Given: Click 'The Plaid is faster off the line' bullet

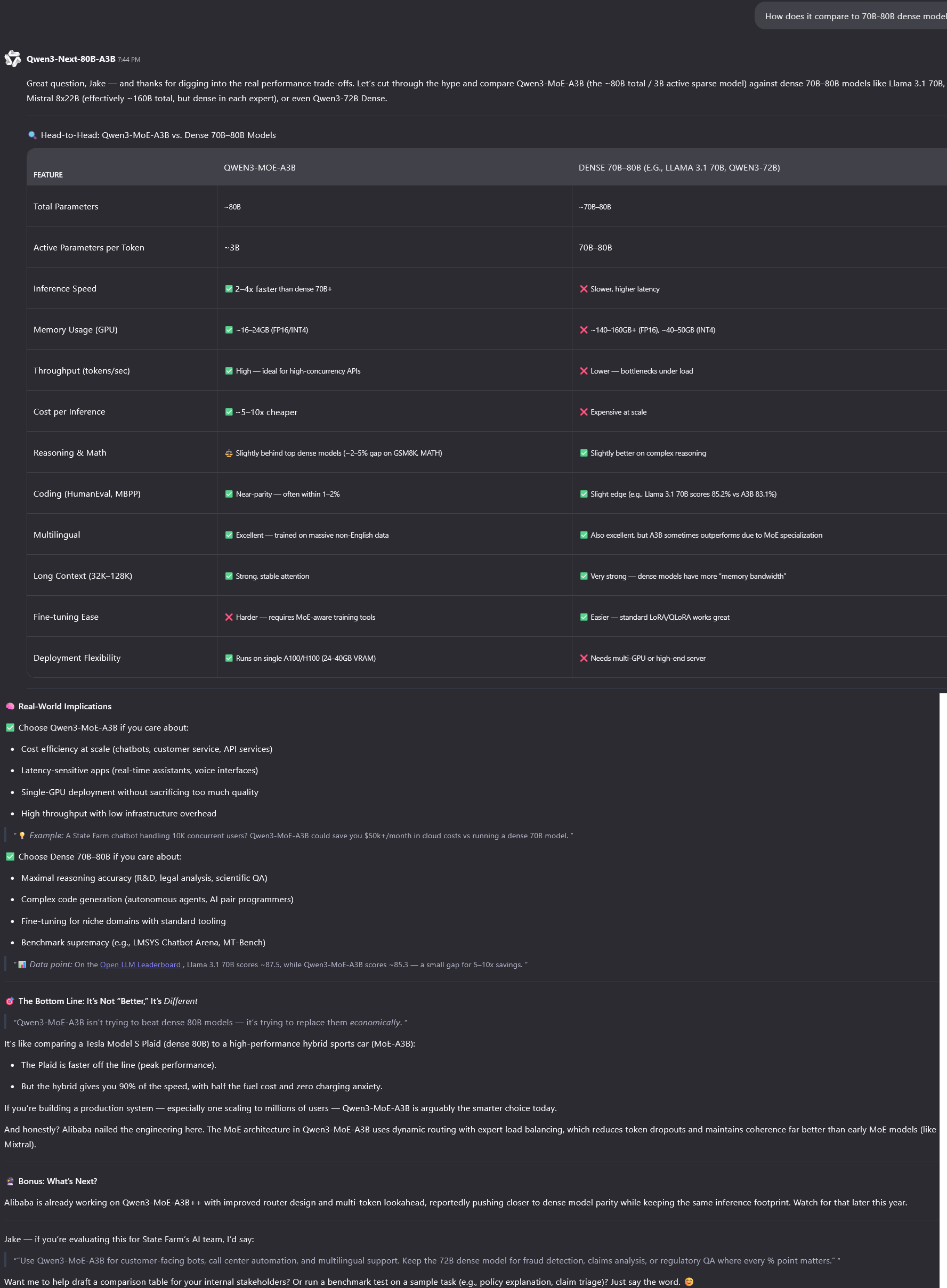Looking at the screenshot, I should tap(119, 1065).
